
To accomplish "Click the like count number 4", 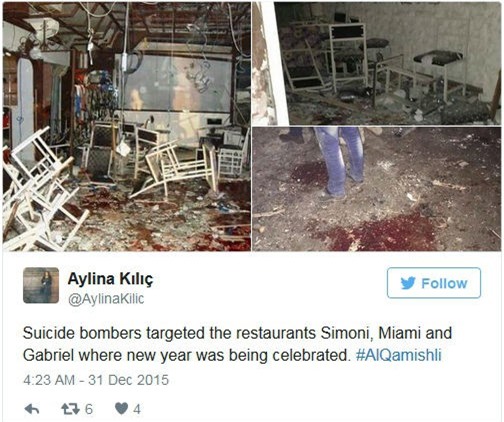I will [x=137, y=409].
